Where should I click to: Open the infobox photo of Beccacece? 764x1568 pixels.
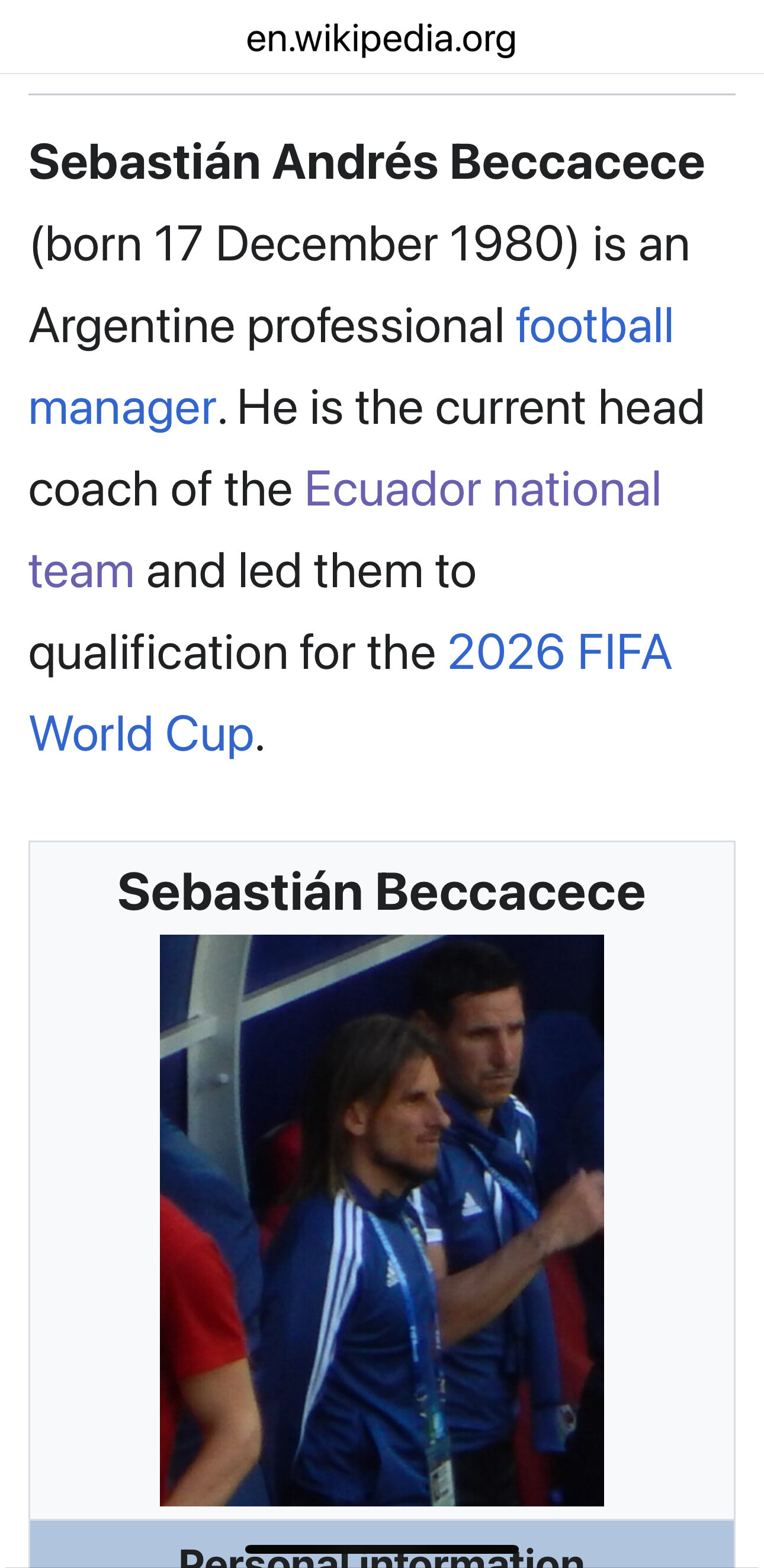coord(381,1220)
